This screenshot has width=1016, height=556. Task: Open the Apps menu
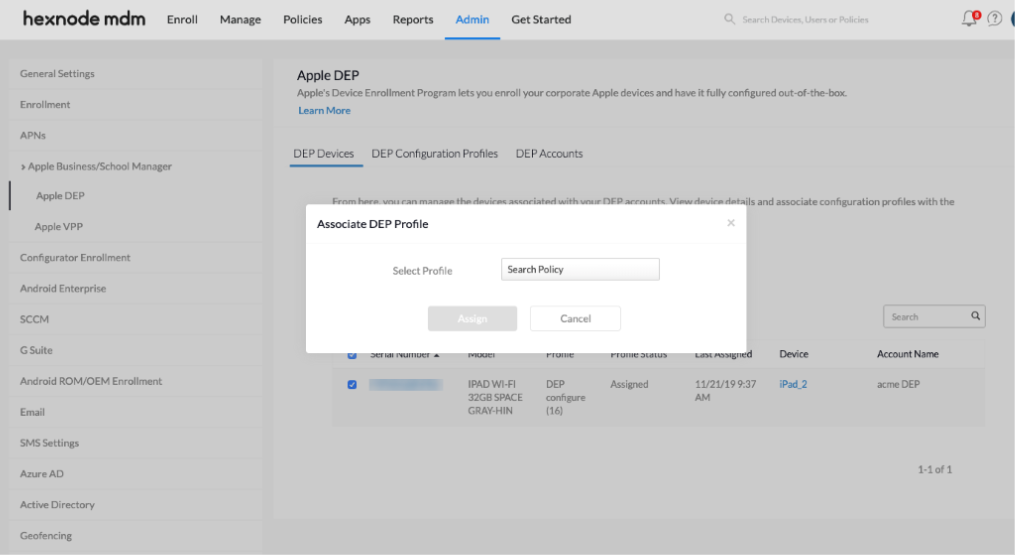click(357, 19)
